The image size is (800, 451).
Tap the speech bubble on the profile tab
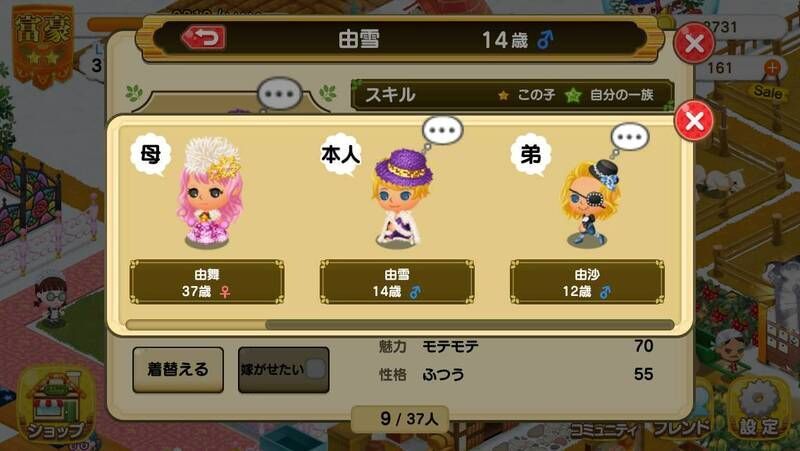click(x=279, y=93)
